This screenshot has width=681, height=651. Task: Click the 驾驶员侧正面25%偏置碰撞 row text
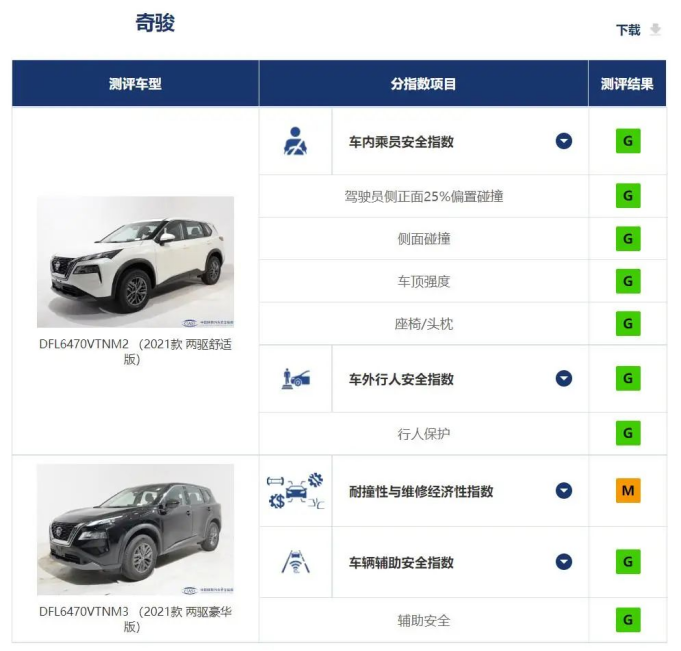click(x=424, y=196)
